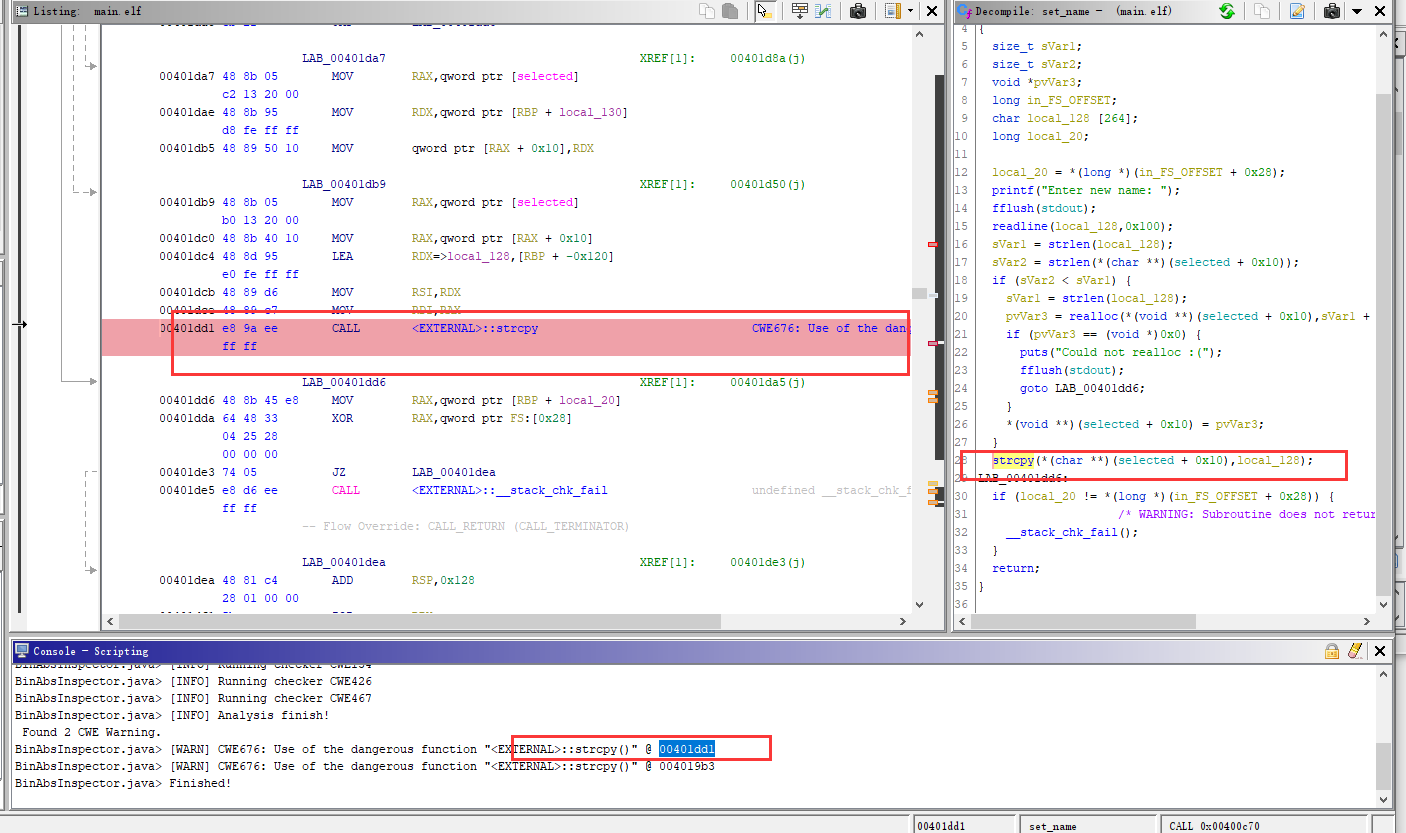Screen dimensions: 1406x833
Task: Open the Decompile panel dropdown menu arrow
Action: point(1357,11)
